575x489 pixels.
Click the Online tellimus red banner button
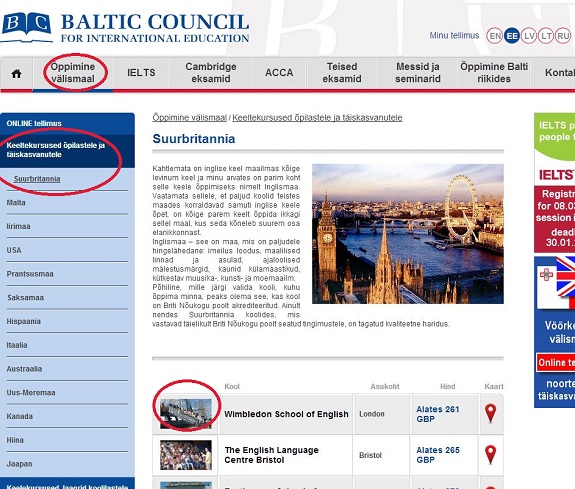tap(556, 363)
